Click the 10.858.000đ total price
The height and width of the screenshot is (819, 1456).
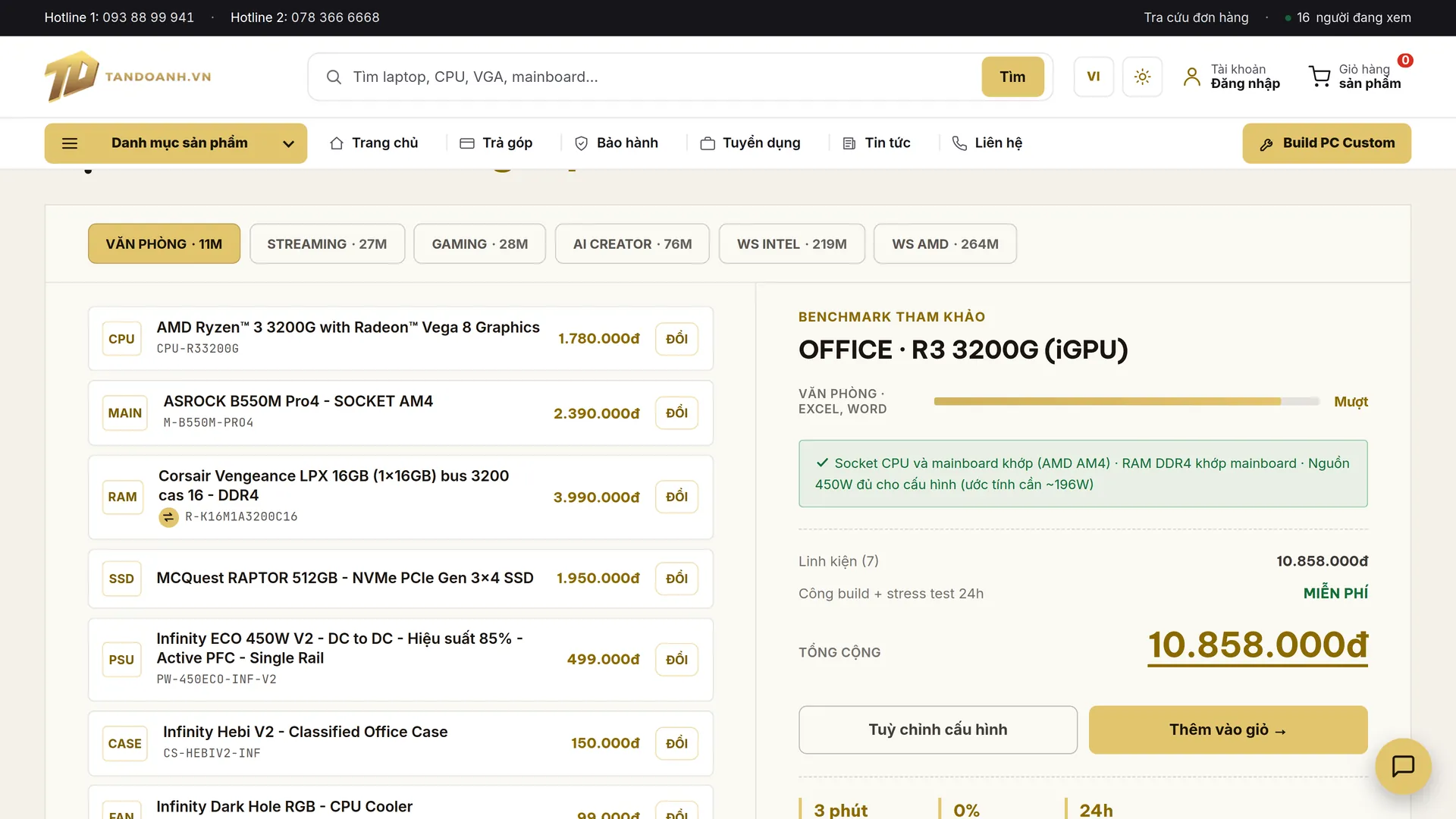pos(1257,646)
